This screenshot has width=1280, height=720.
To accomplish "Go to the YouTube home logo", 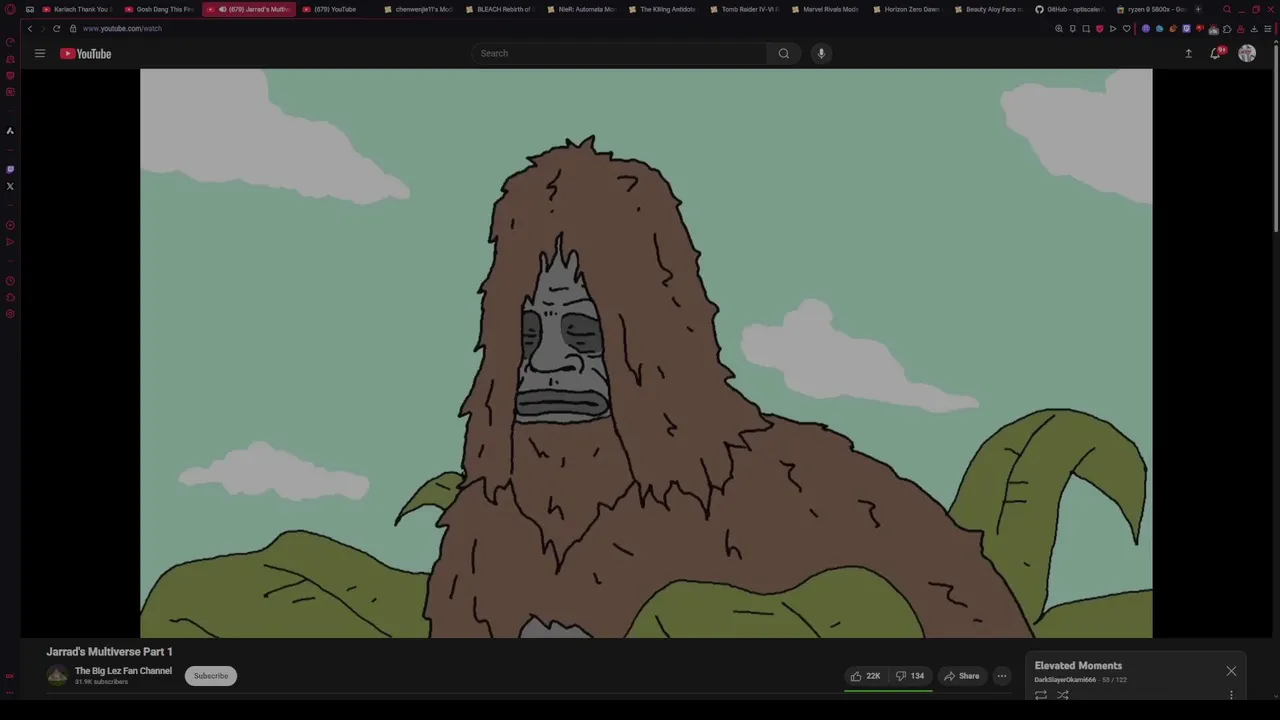I will pos(85,53).
